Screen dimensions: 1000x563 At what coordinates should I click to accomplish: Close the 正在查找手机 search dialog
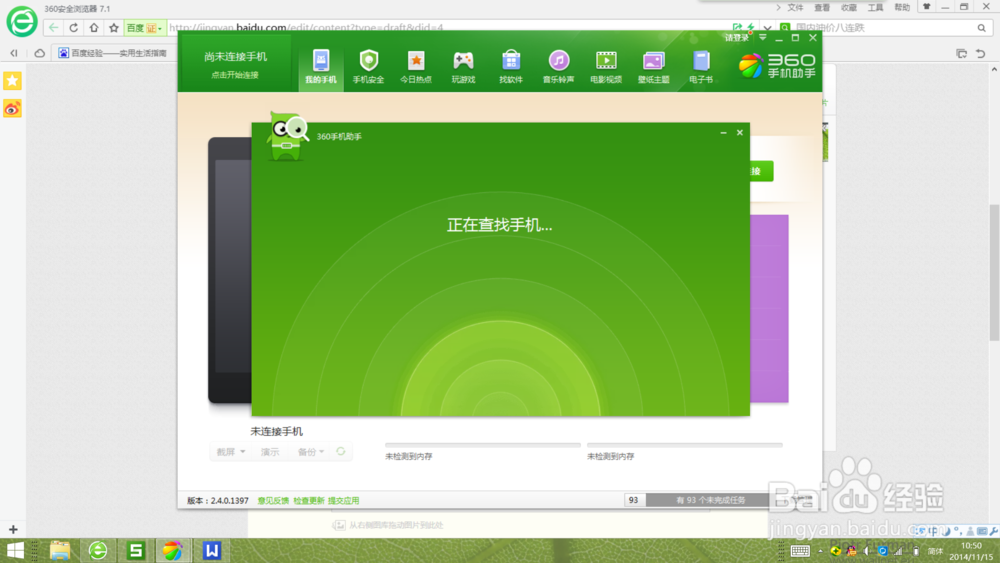pos(740,133)
